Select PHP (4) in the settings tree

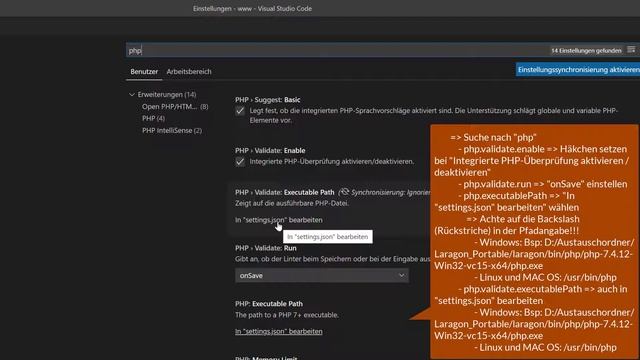pyautogui.click(x=153, y=118)
